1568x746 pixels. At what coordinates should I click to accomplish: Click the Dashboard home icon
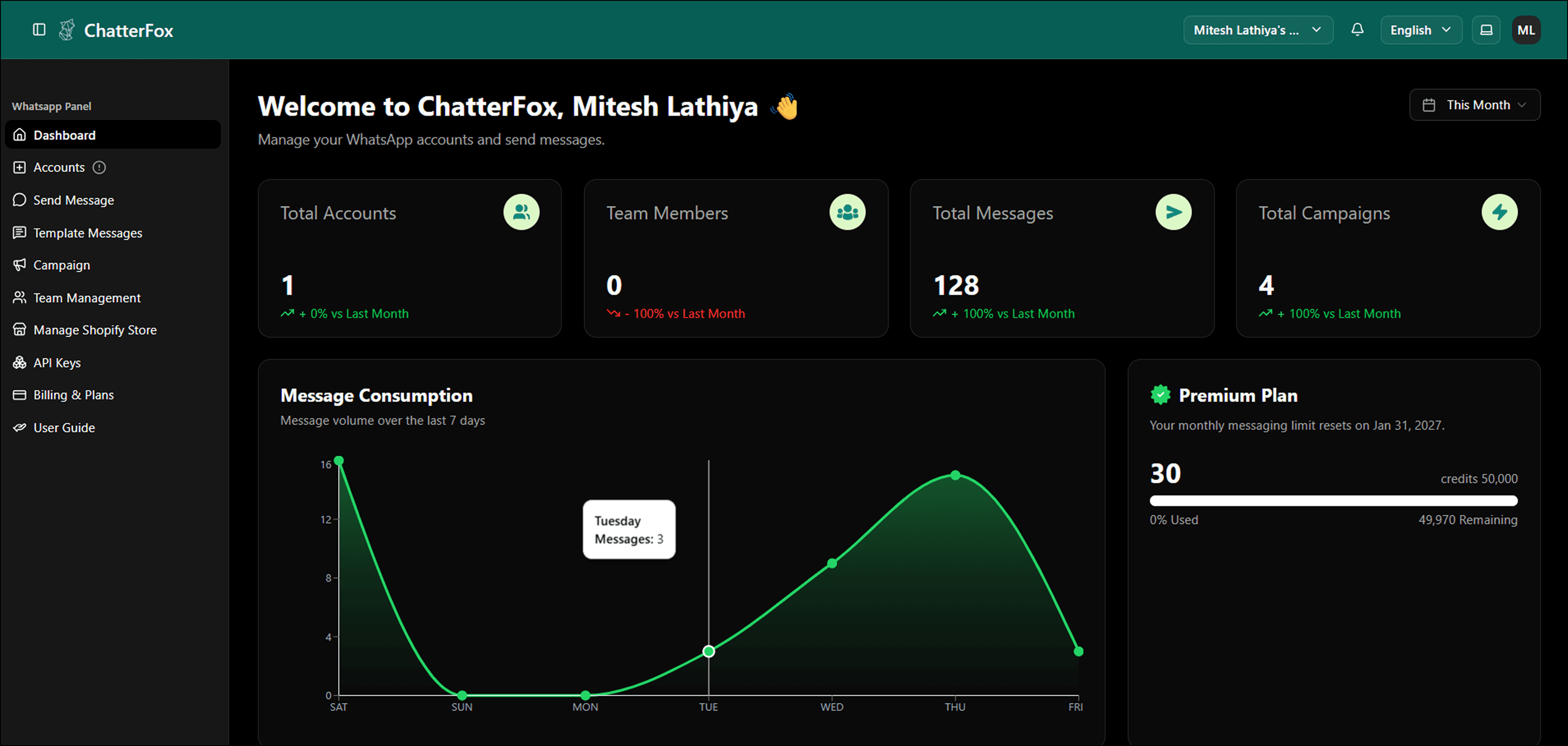pos(19,135)
